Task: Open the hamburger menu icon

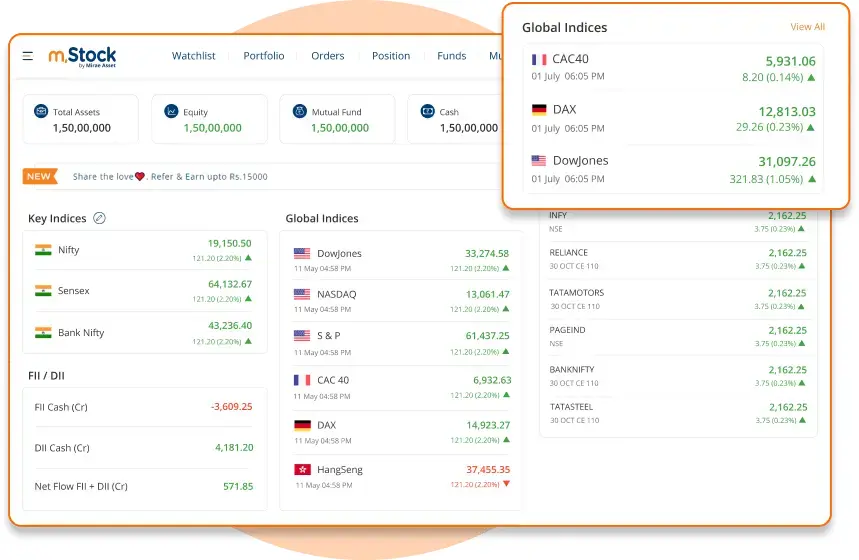Action: point(28,56)
